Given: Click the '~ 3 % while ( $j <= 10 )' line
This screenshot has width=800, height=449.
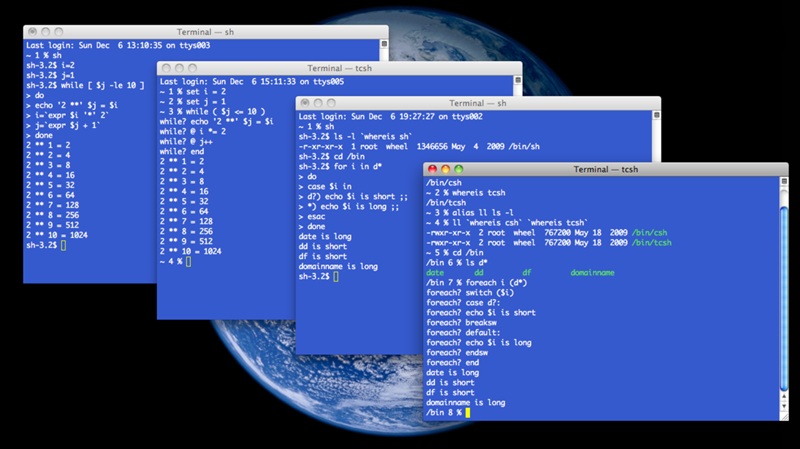Looking at the screenshot, I should pyautogui.click(x=212, y=111).
